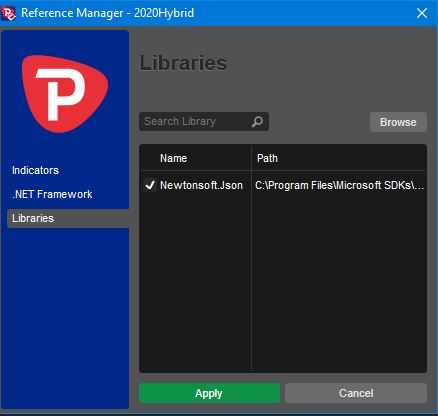Switch to the .NET Framework section
The image size is (438, 416).
coord(52,194)
